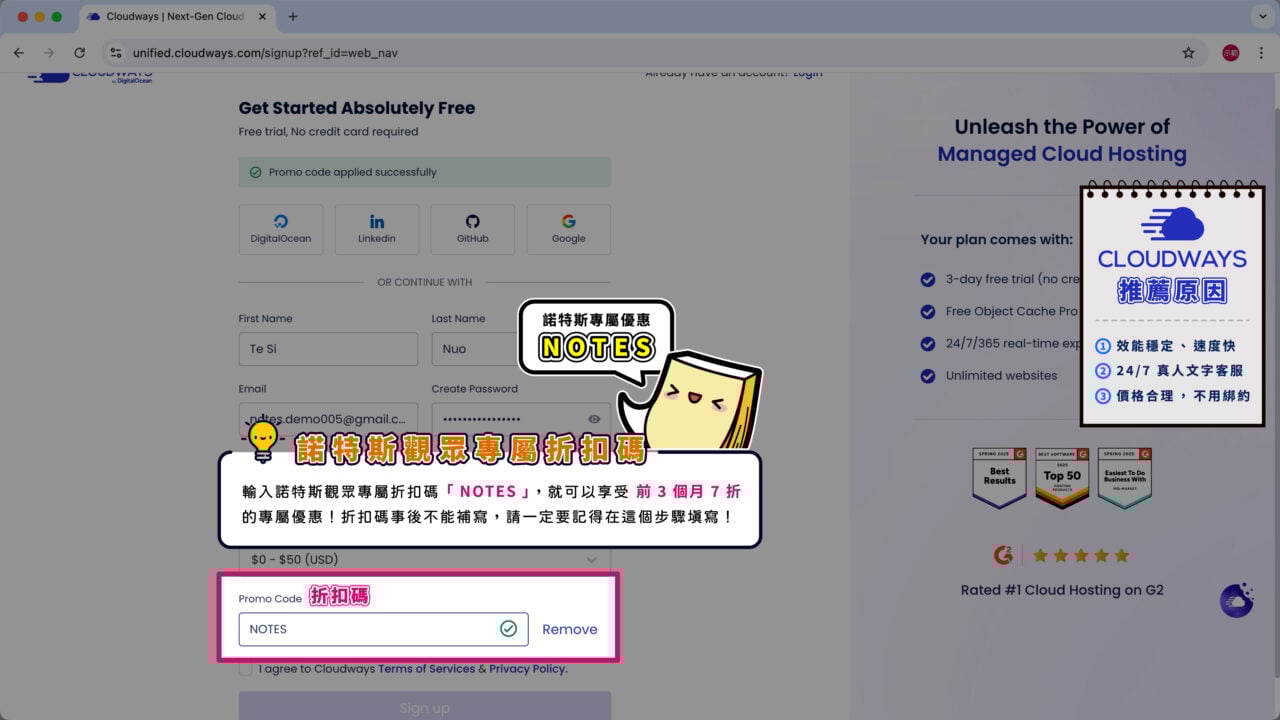This screenshot has width=1280, height=720.
Task: Open a new browser tab with the plus button
Action: click(290, 16)
